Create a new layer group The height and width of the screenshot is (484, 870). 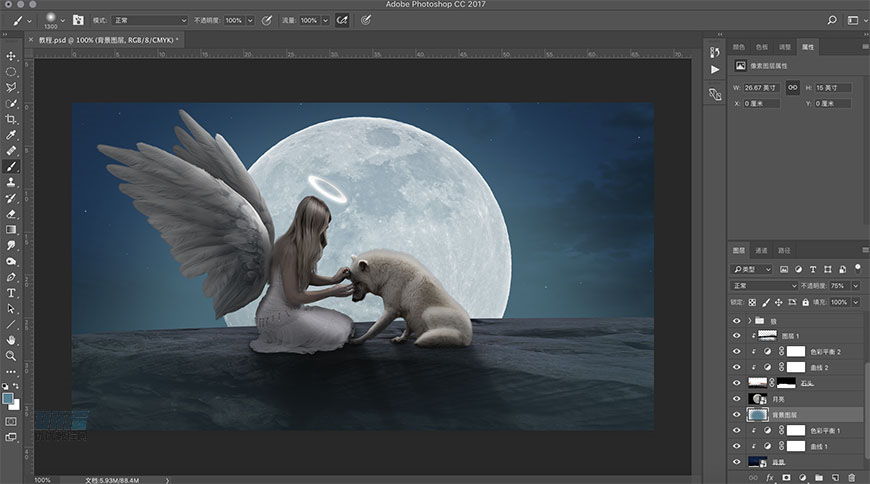coord(819,477)
